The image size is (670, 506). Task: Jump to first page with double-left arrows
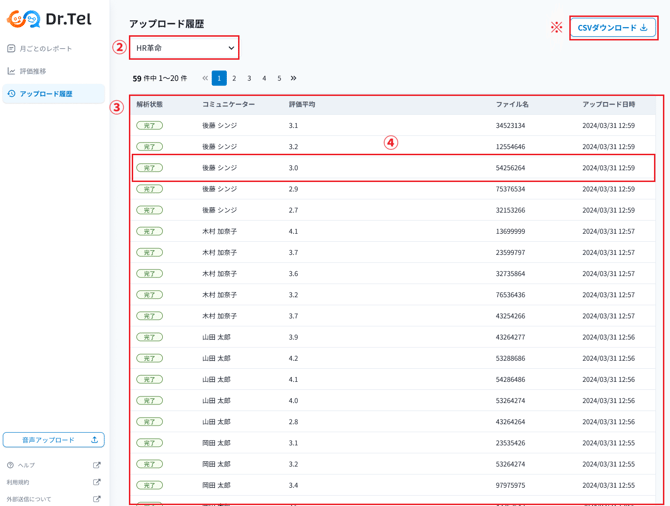pyautogui.click(x=205, y=78)
